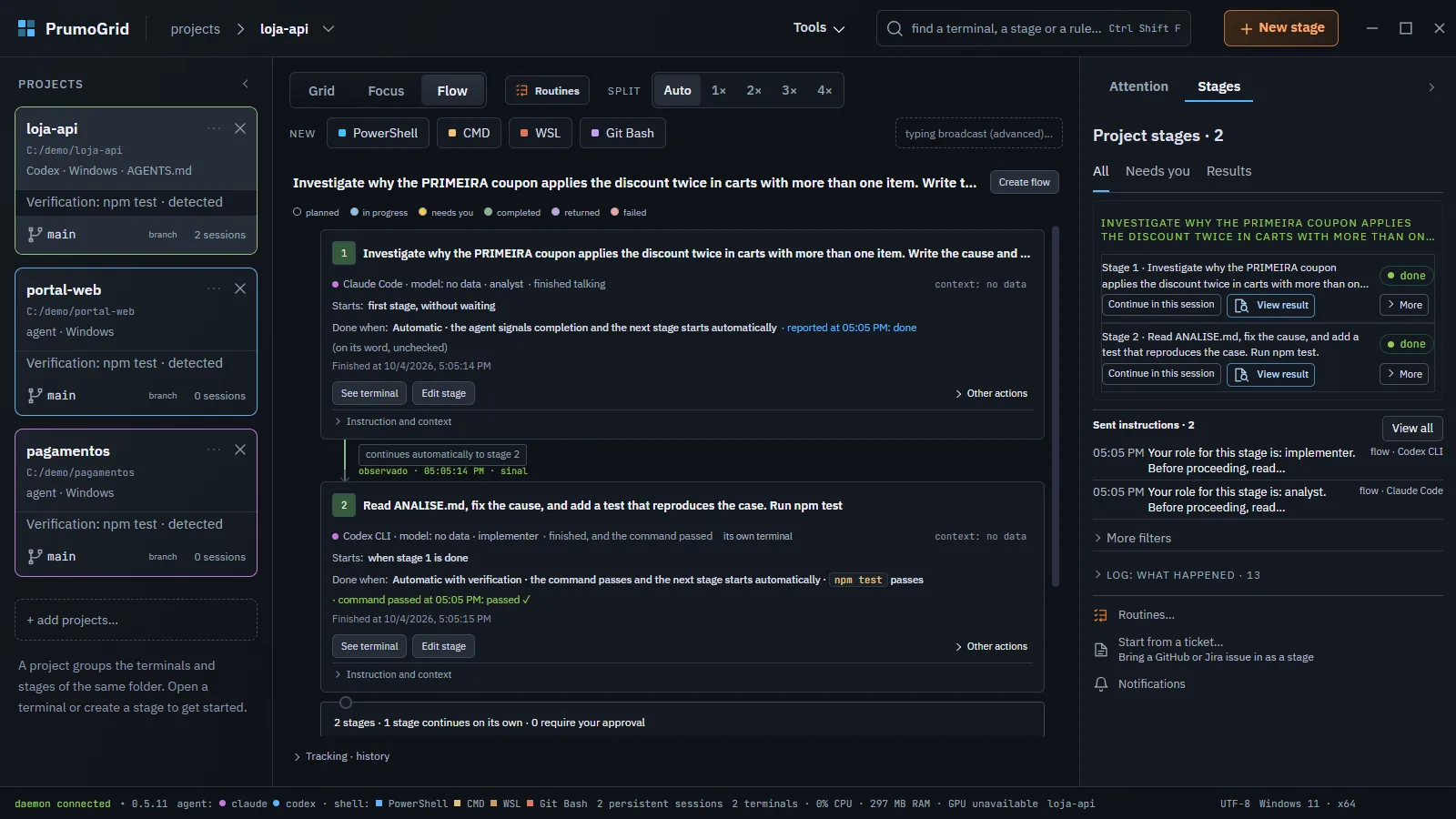Click the main branch icon on portal-web
The image size is (1456, 819).
point(35,395)
